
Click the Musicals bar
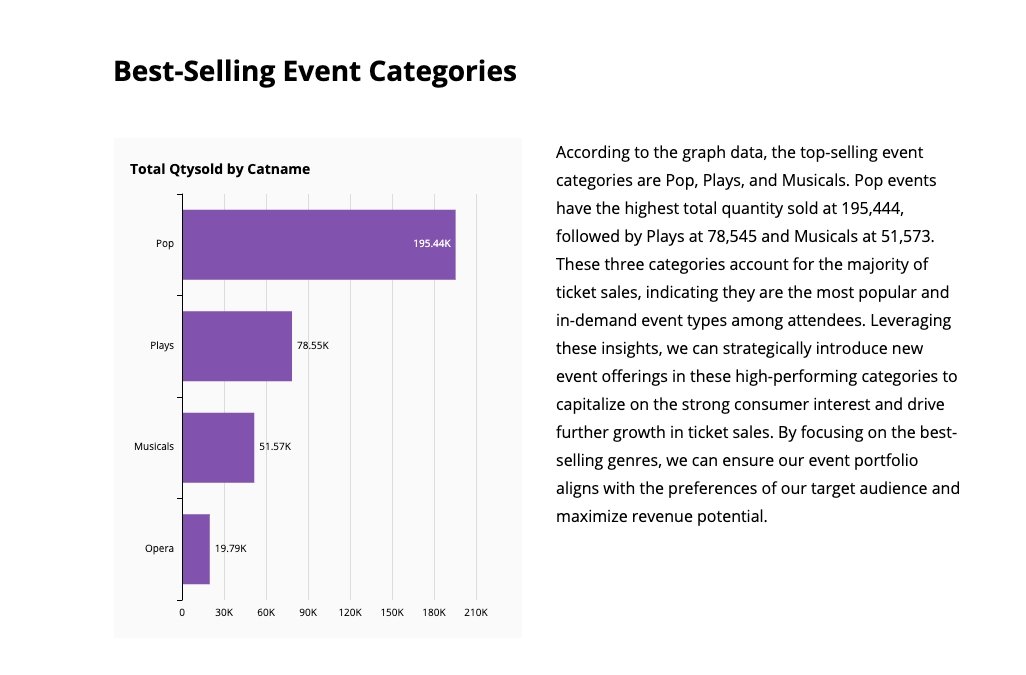218,447
